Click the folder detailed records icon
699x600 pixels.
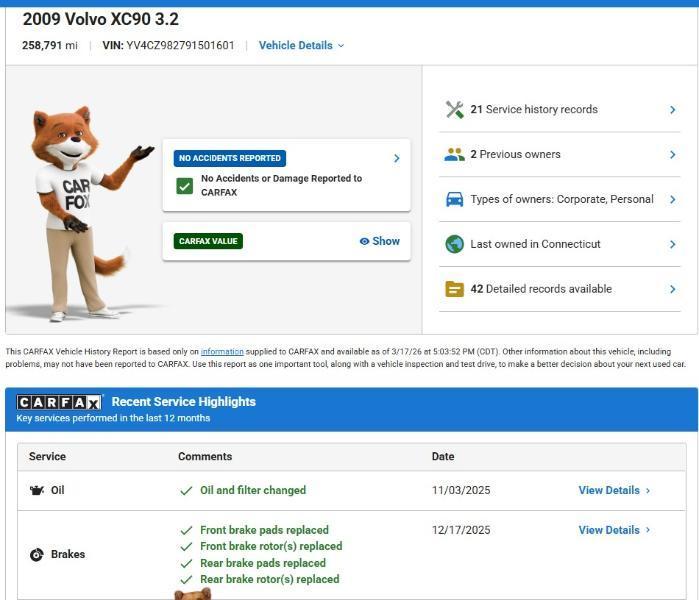click(454, 289)
